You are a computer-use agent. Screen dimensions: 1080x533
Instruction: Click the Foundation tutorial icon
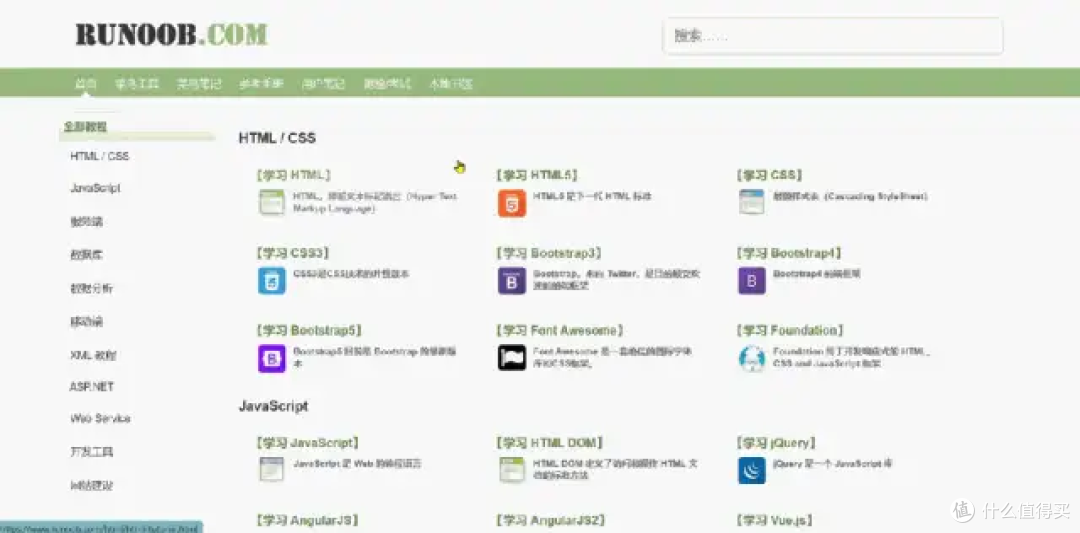coord(751,358)
